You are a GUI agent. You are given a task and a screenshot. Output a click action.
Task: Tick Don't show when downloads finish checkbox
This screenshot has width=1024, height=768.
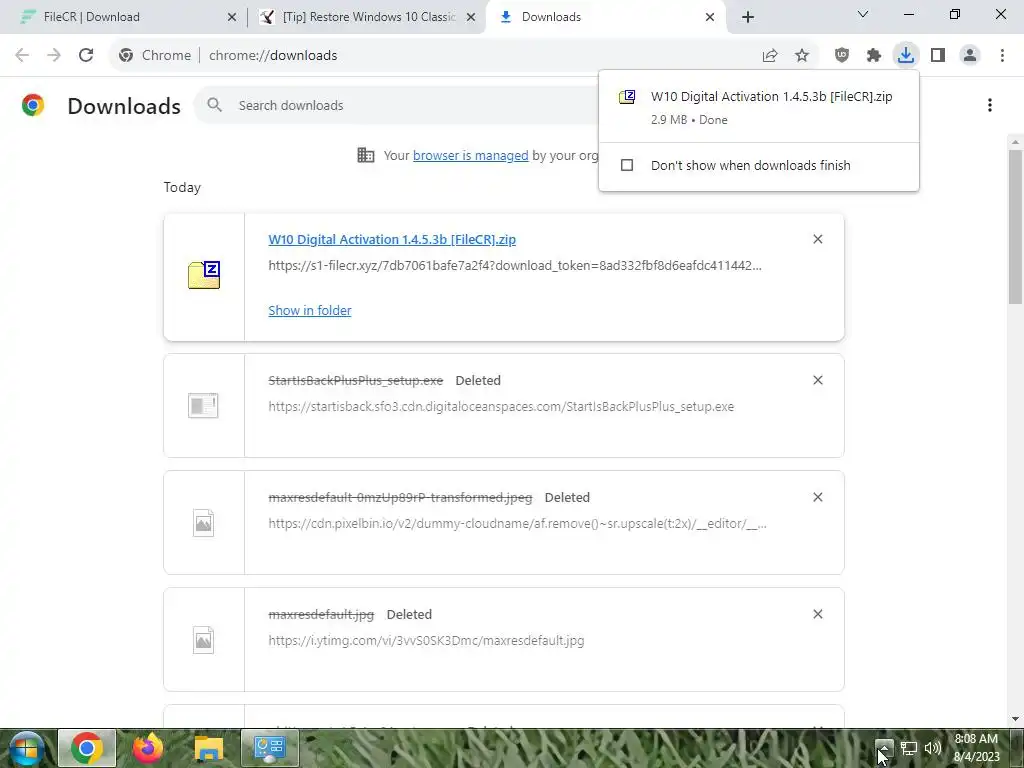click(627, 165)
